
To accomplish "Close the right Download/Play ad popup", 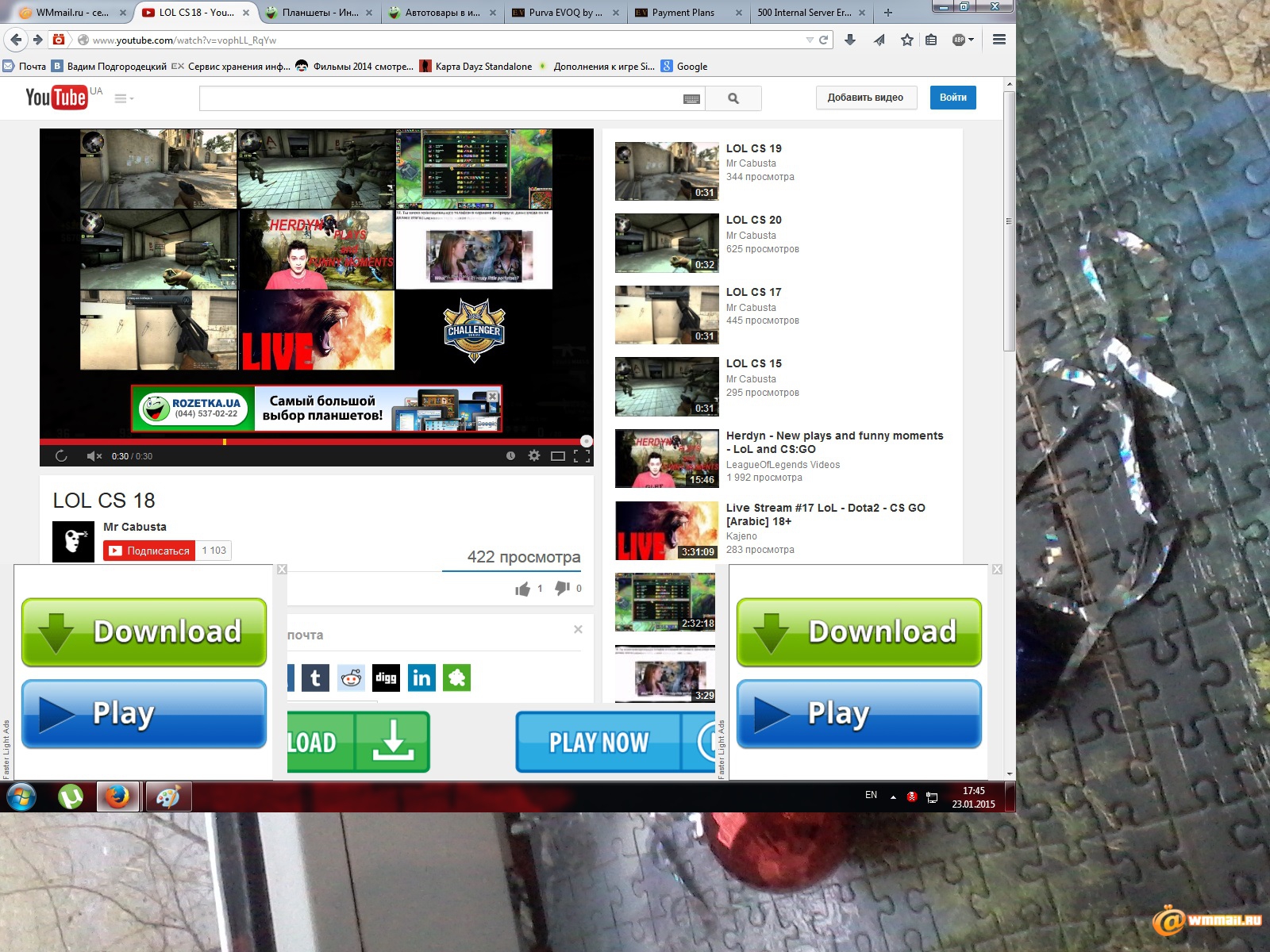I will click(997, 570).
